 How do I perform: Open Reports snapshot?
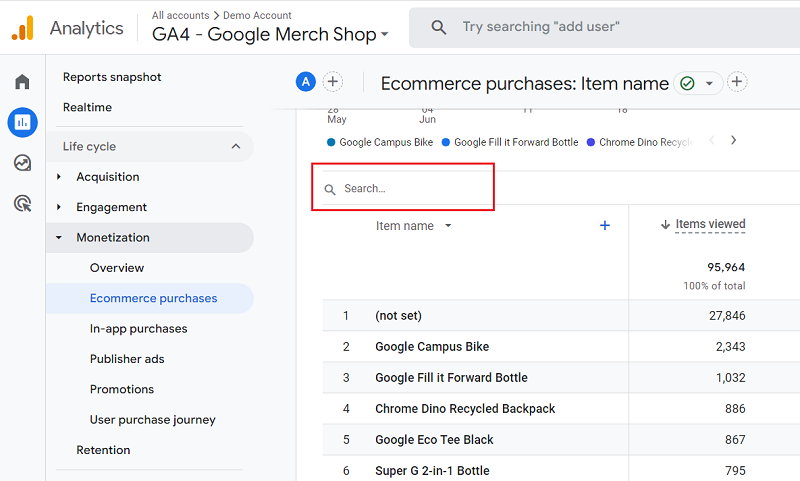coord(112,77)
